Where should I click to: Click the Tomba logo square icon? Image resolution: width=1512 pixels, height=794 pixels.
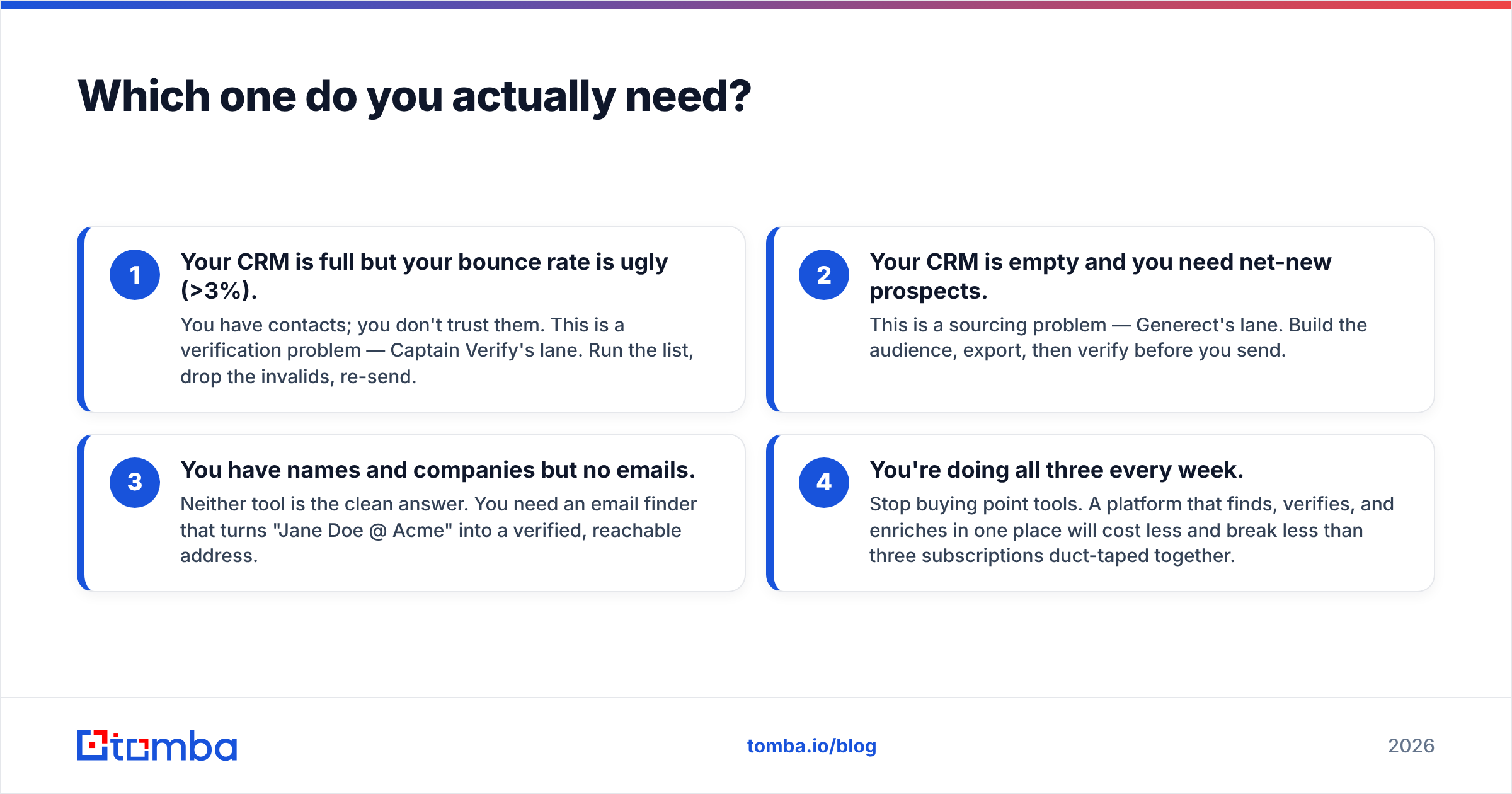(x=93, y=745)
